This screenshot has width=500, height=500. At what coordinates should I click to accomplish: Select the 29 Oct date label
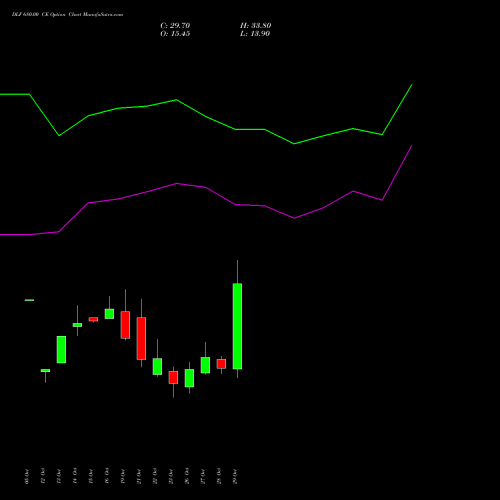pos(235,476)
